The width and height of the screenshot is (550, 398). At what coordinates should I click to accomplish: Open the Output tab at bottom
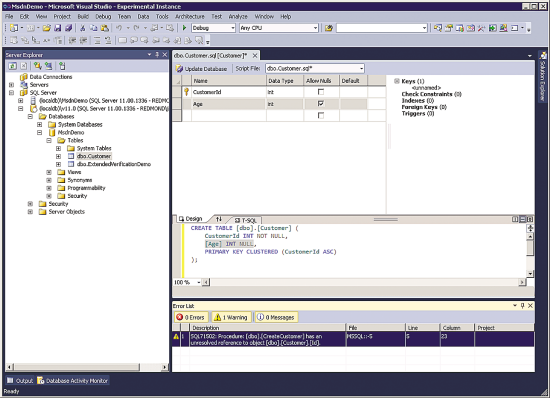pos(20,380)
